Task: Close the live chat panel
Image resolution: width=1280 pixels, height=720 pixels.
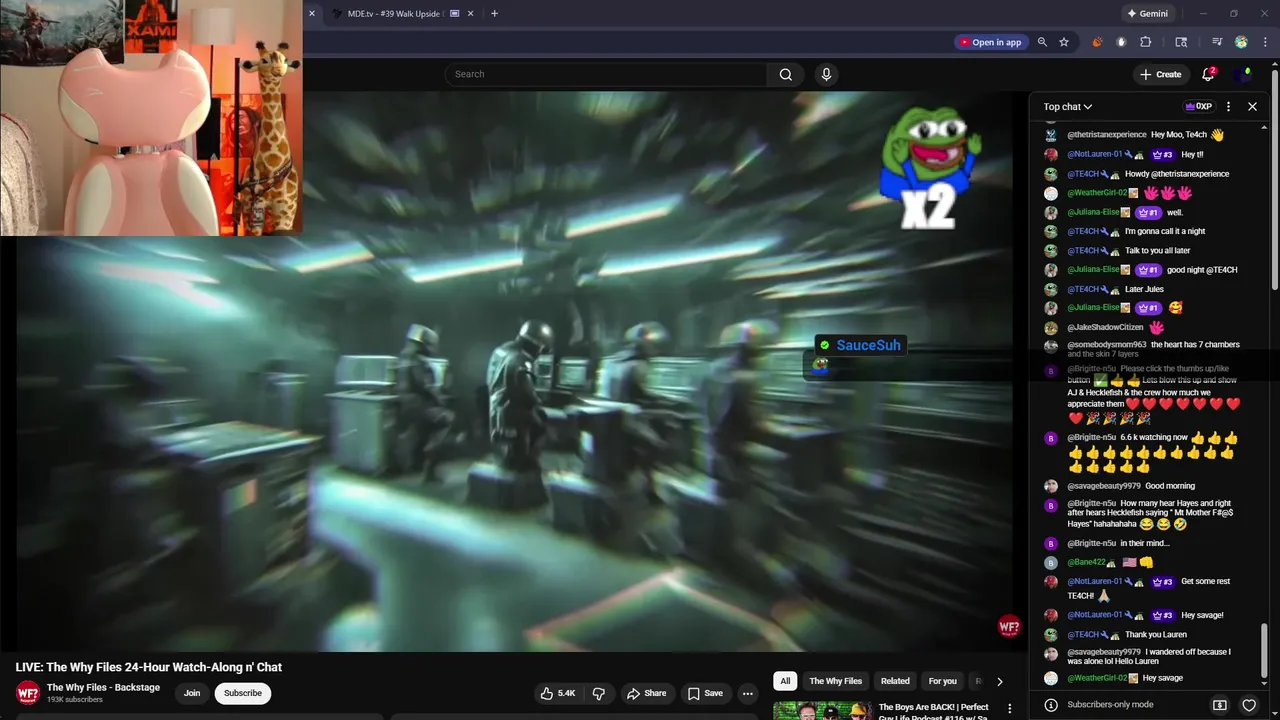Action: (1252, 106)
